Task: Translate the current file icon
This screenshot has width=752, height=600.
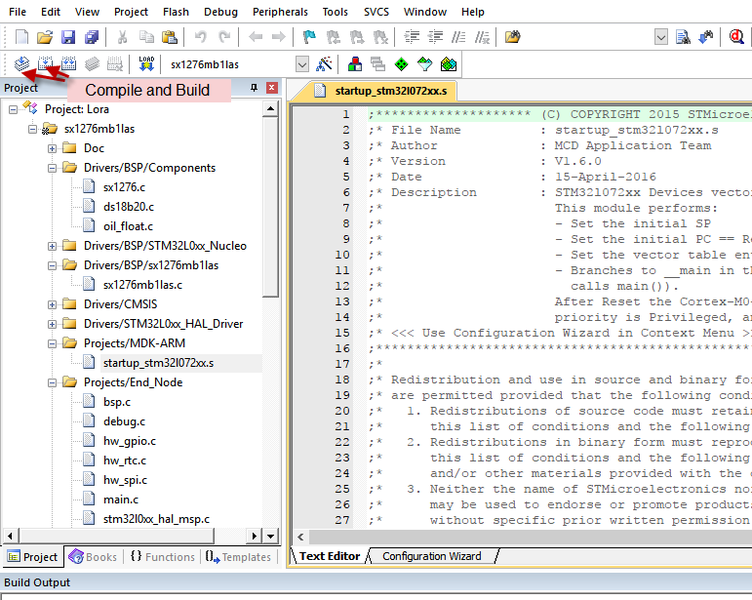Action: (22, 64)
